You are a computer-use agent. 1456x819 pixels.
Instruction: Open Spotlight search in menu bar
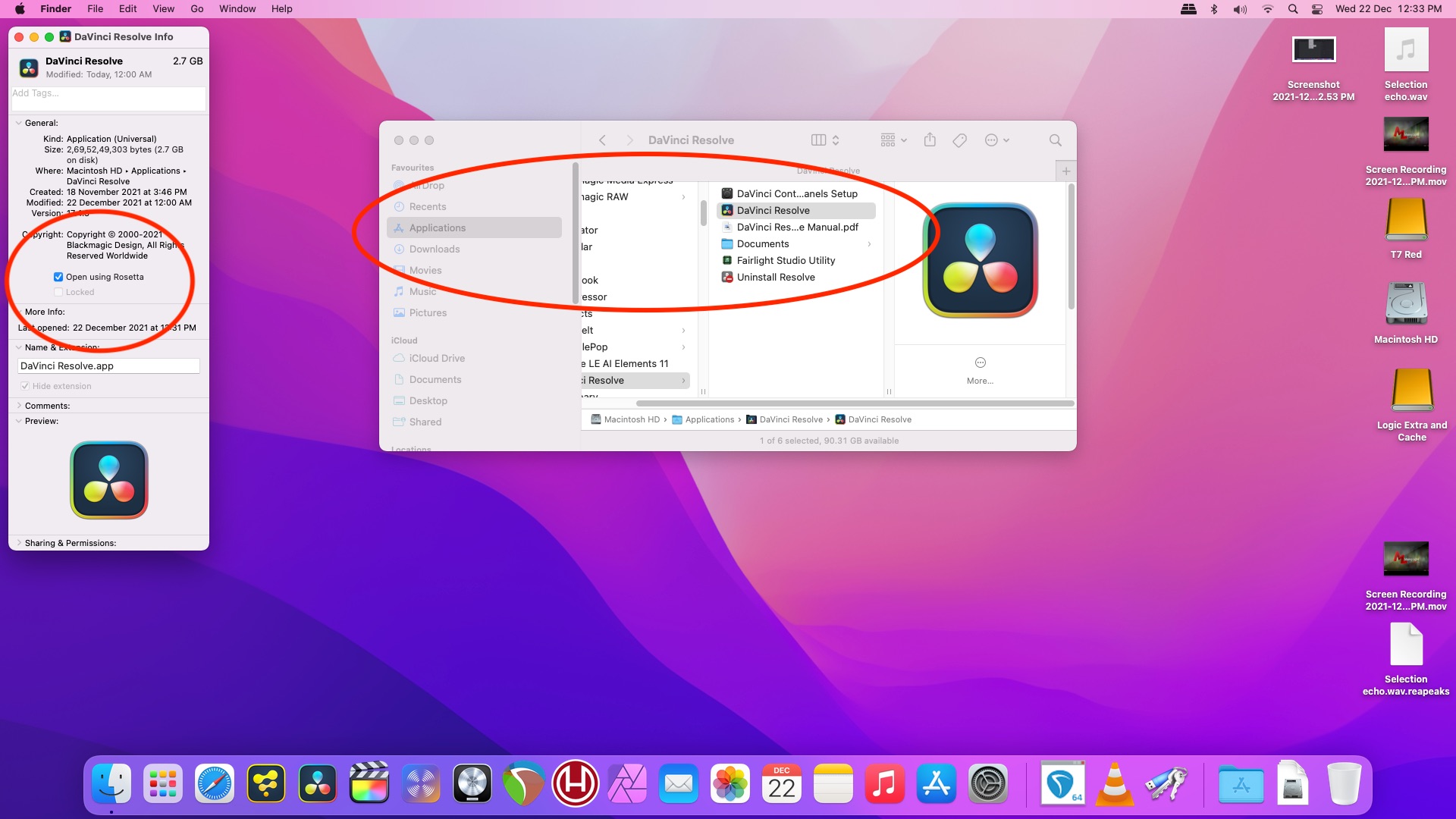tap(1293, 9)
